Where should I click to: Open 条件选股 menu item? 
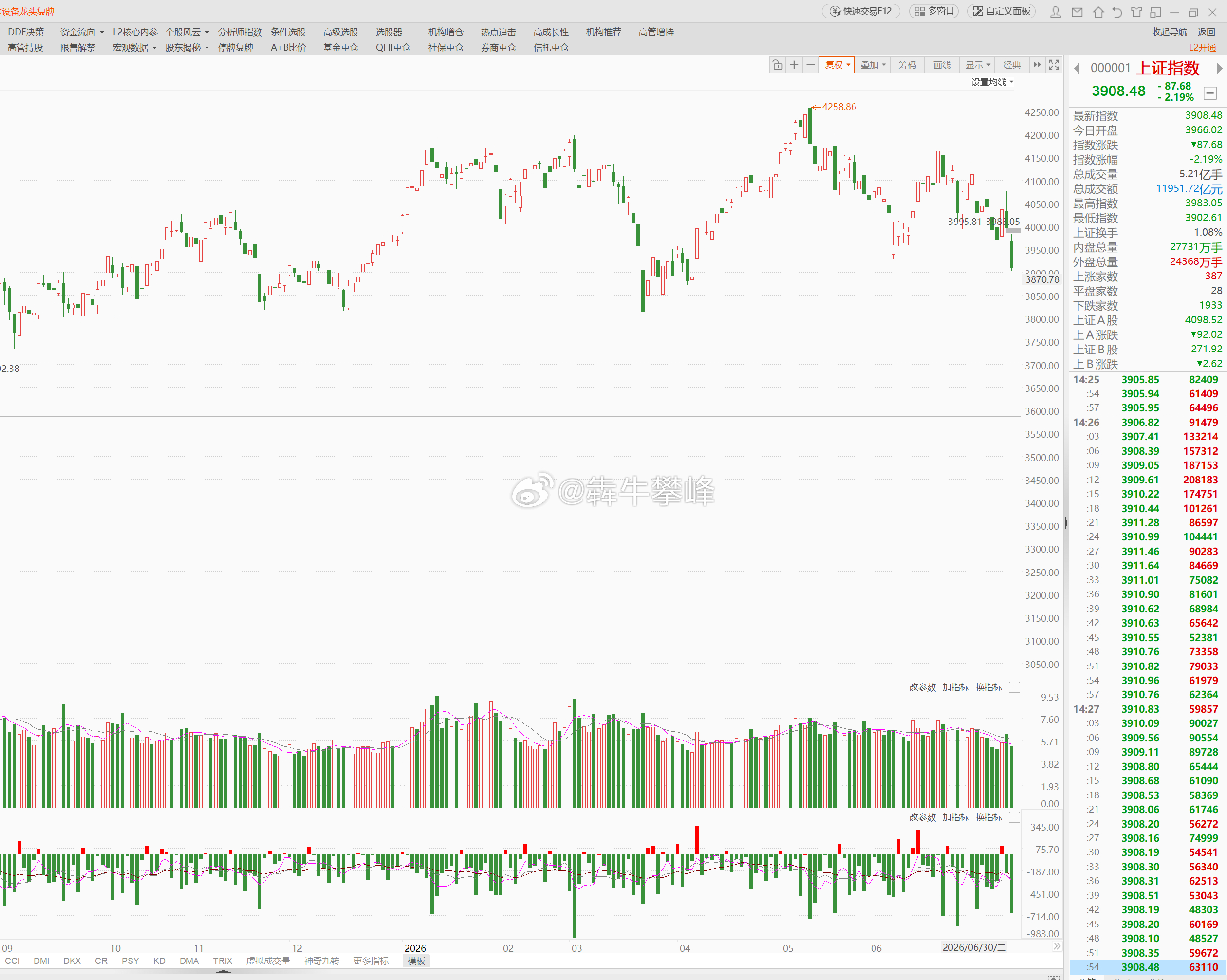288,32
